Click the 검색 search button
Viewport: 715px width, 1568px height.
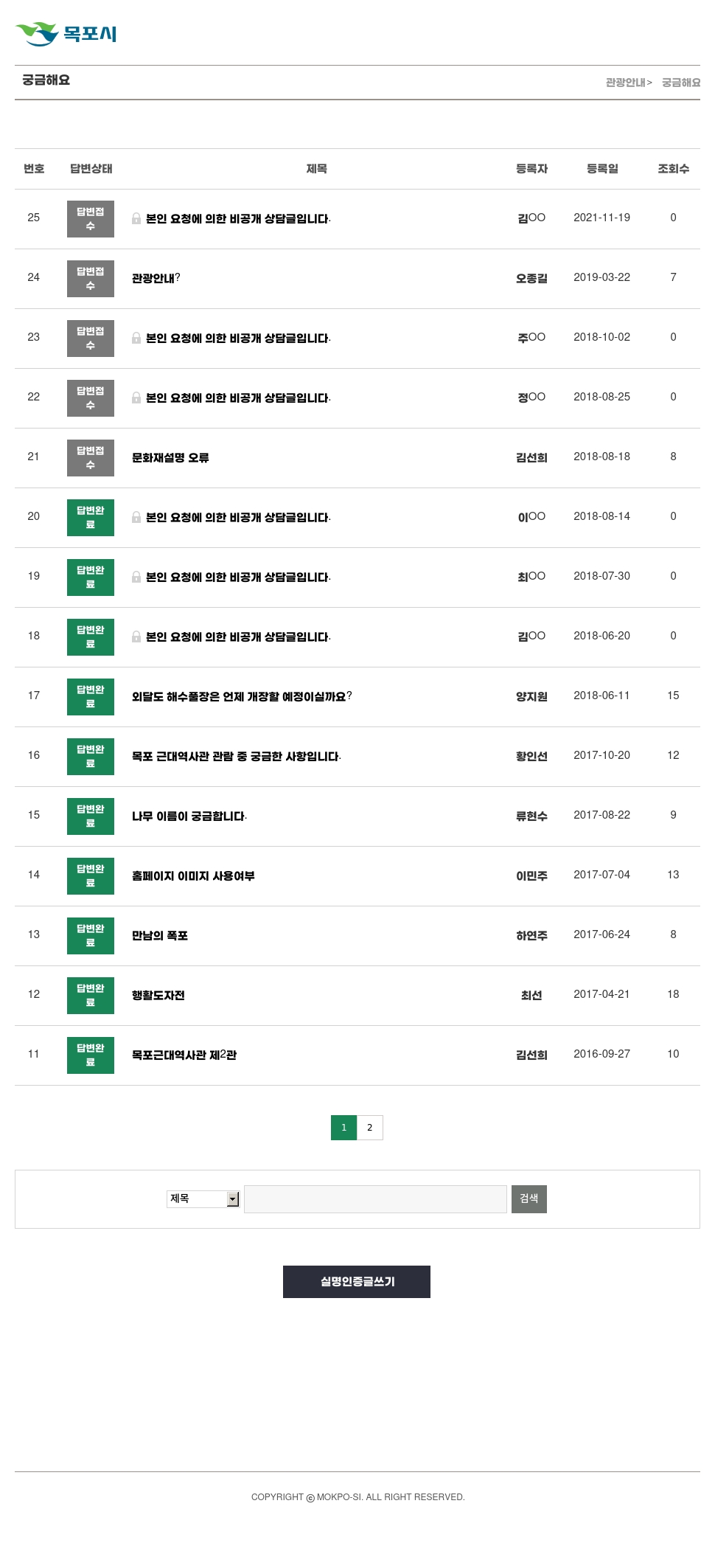tap(529, 1199)
